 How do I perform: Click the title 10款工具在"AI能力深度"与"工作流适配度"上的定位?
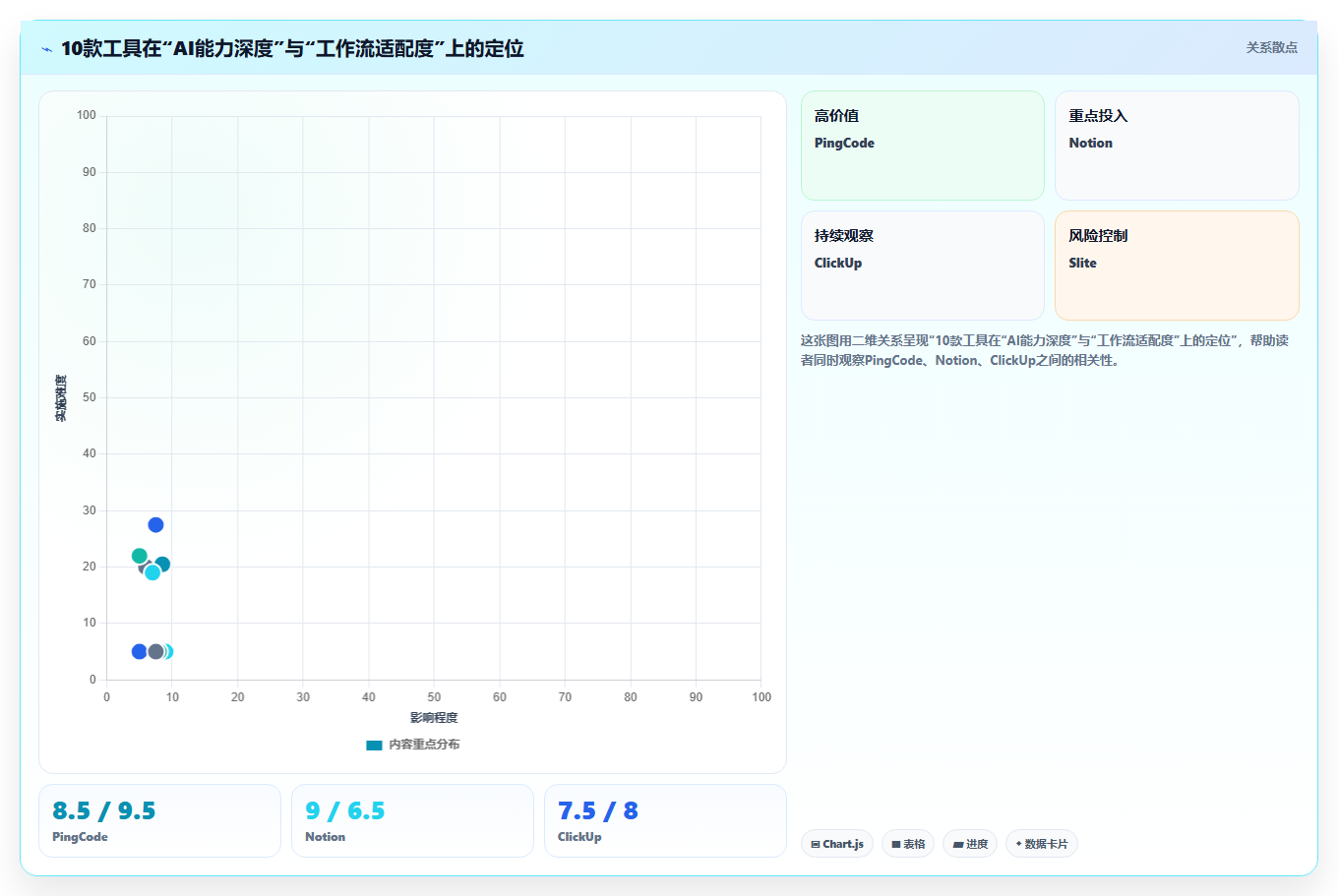pyautogui.click(x=292, y=48)
